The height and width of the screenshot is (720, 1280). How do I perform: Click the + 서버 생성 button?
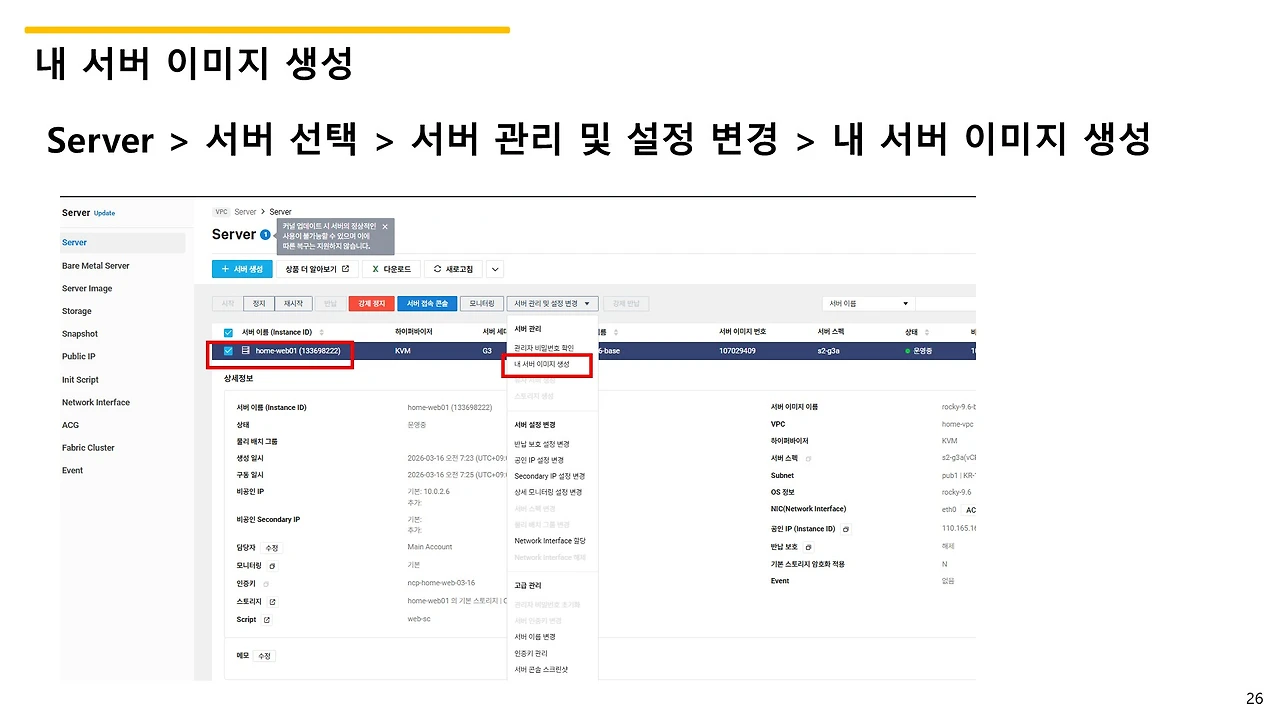click(242, 269)
